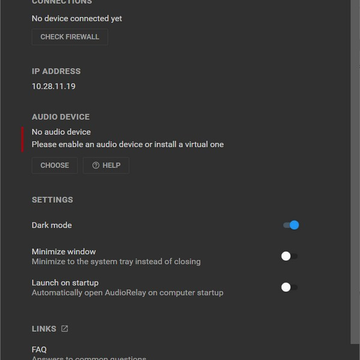This screenshot has width=360, height=360.
Task: Enable Minimize window toggle
Action: pyautogui.click(x=289, y=256)
